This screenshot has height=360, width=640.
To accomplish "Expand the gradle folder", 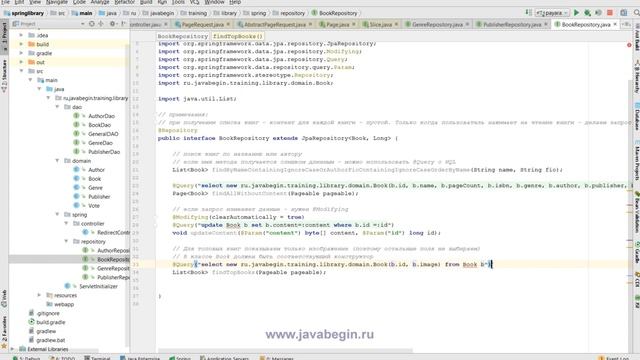I will click(21, 53).
